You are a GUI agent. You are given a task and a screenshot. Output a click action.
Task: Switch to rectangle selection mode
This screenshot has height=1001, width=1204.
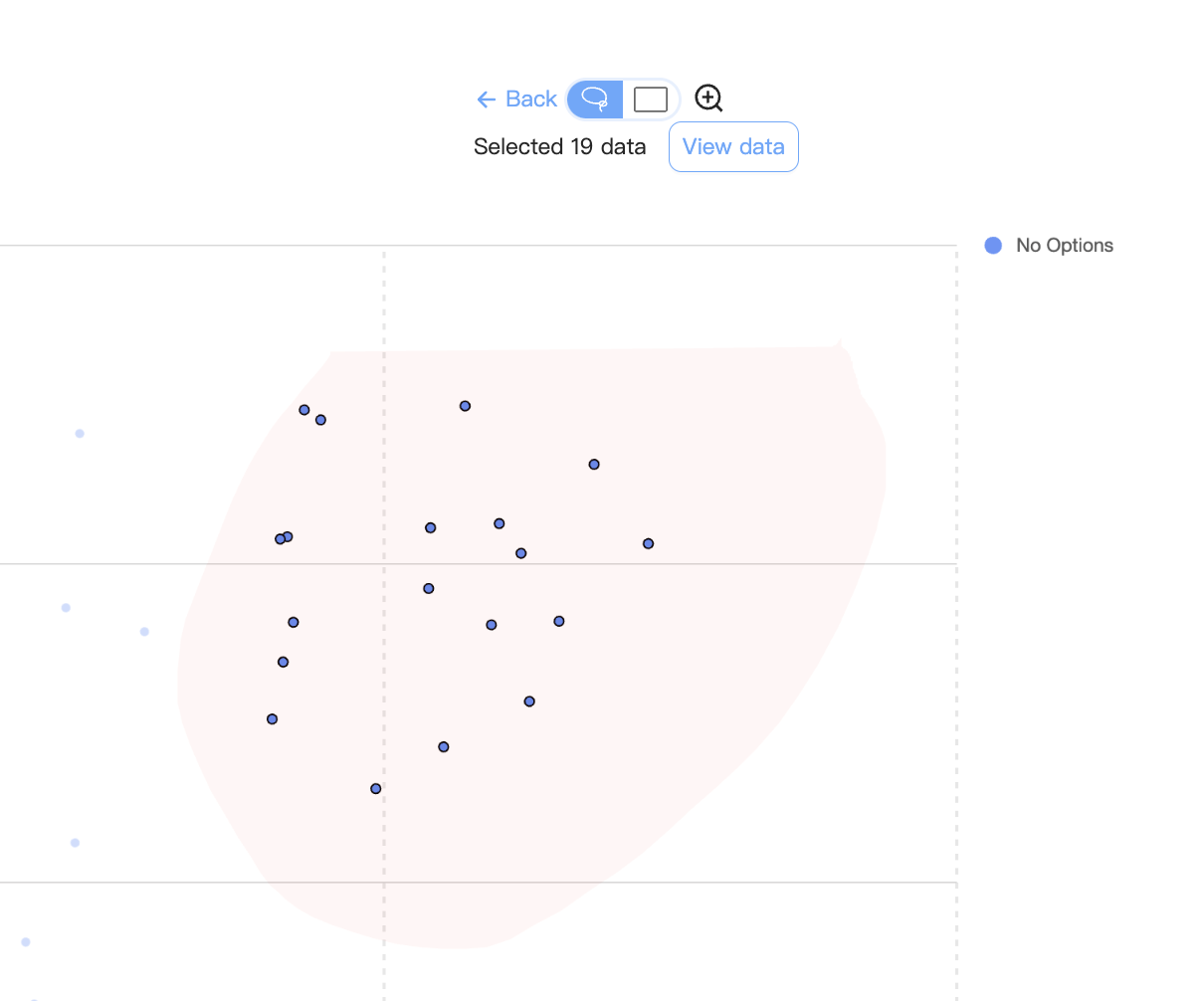pos(651,100)
